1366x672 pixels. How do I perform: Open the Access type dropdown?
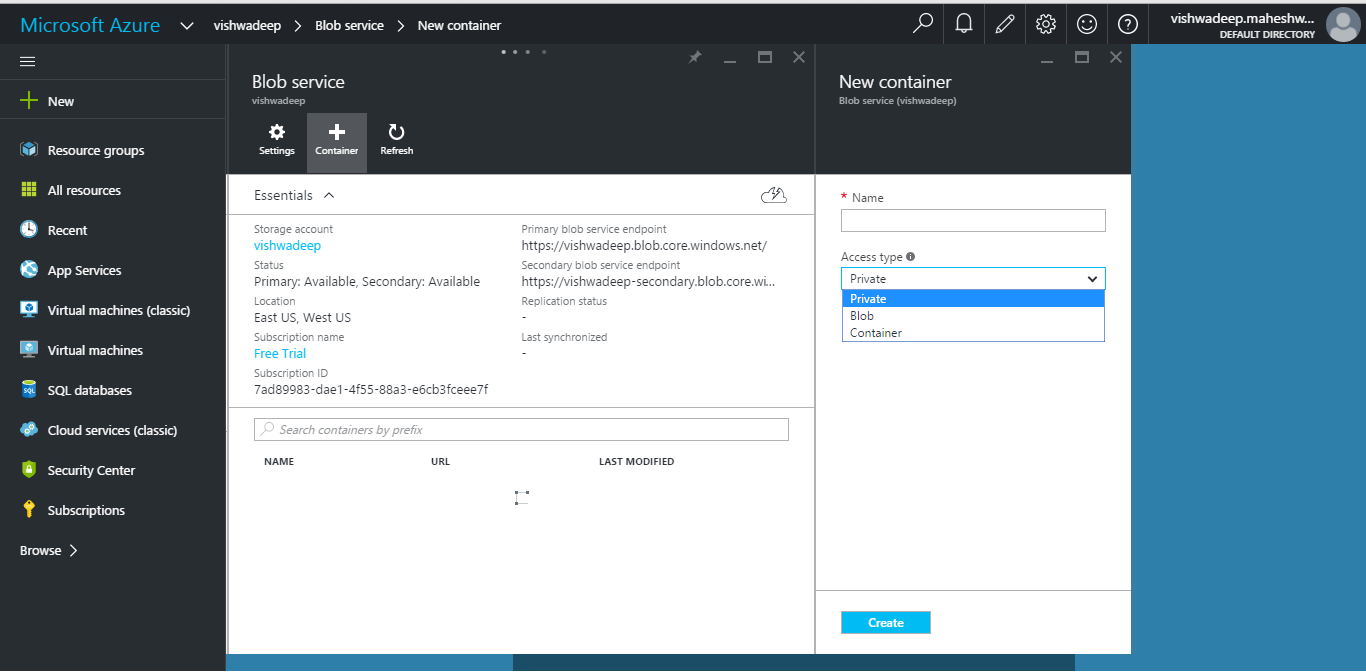(x=973, y=279)
